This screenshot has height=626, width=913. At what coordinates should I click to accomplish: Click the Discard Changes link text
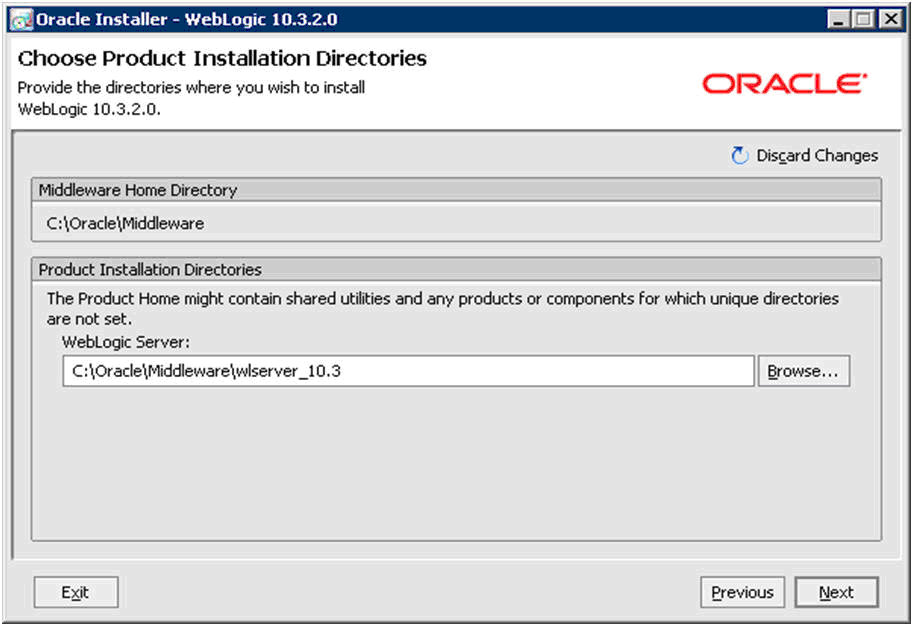(x=817, y=155)
